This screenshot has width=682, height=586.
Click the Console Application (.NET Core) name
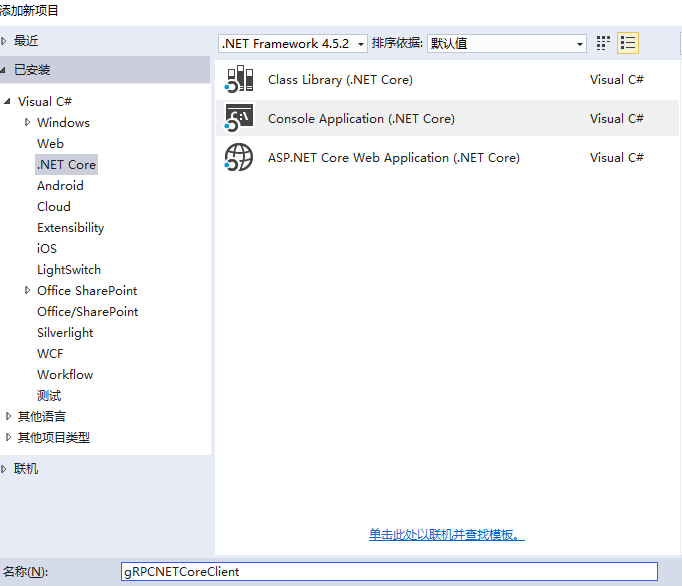pos(361,118)
